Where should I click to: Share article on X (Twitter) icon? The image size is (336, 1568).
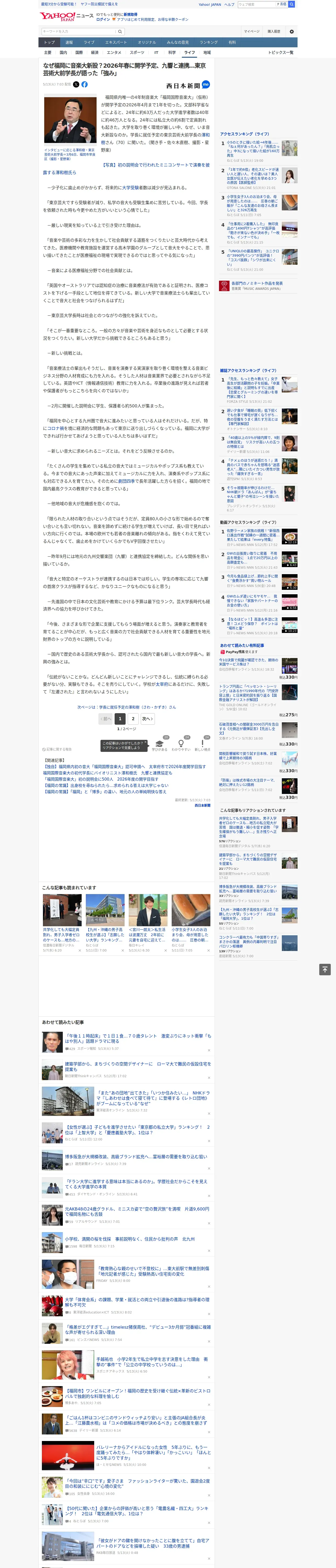pyautogui.click(x=76, y=85)
